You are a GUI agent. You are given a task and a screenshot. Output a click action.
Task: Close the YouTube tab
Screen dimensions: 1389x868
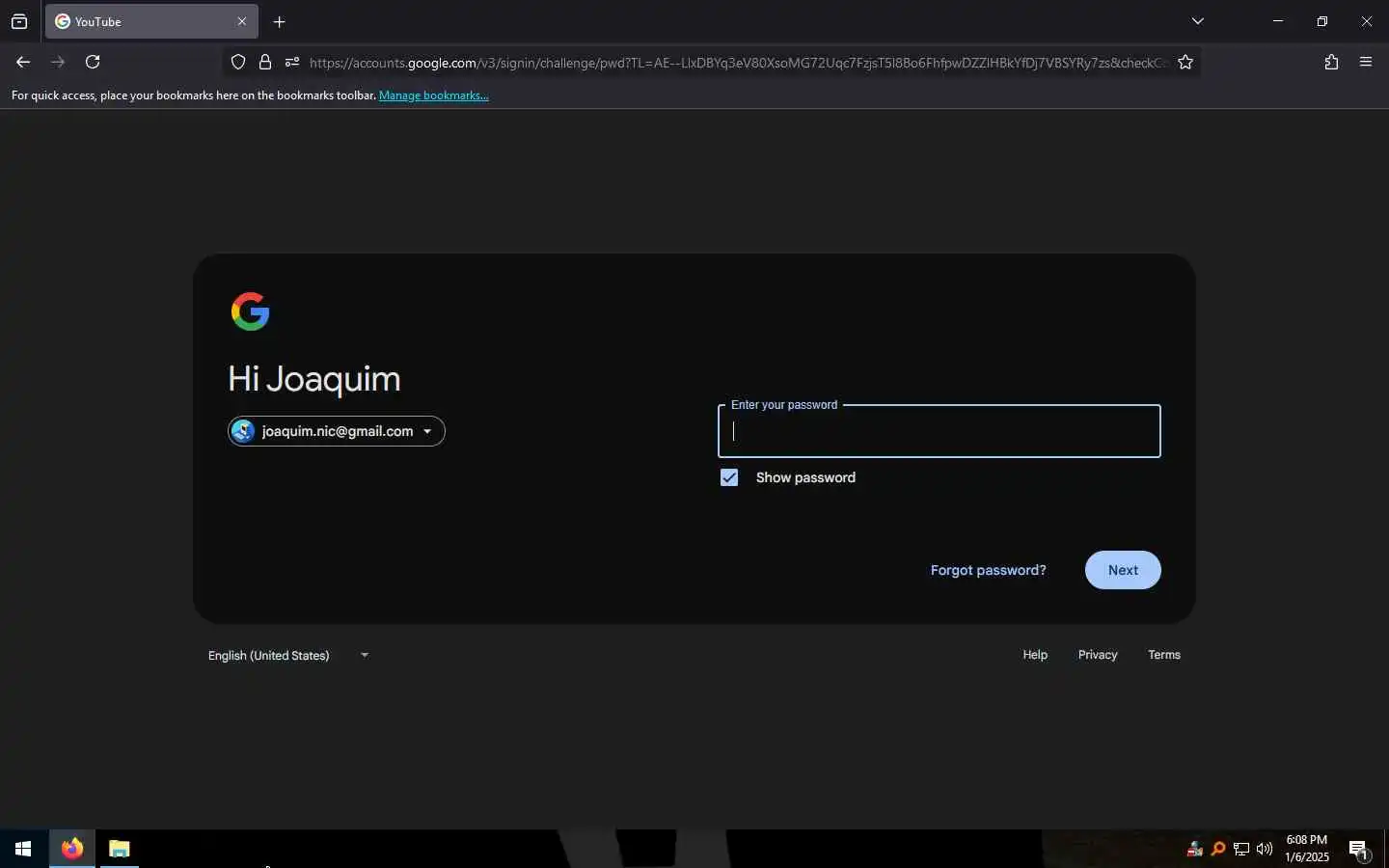[242, 21]
